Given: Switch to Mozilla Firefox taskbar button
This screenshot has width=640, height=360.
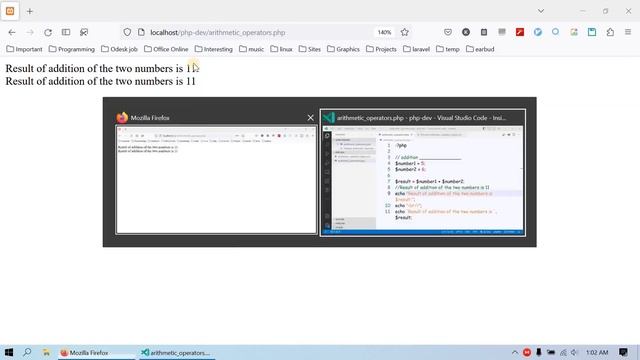Looking at the screenshot, I should point(96,353).
